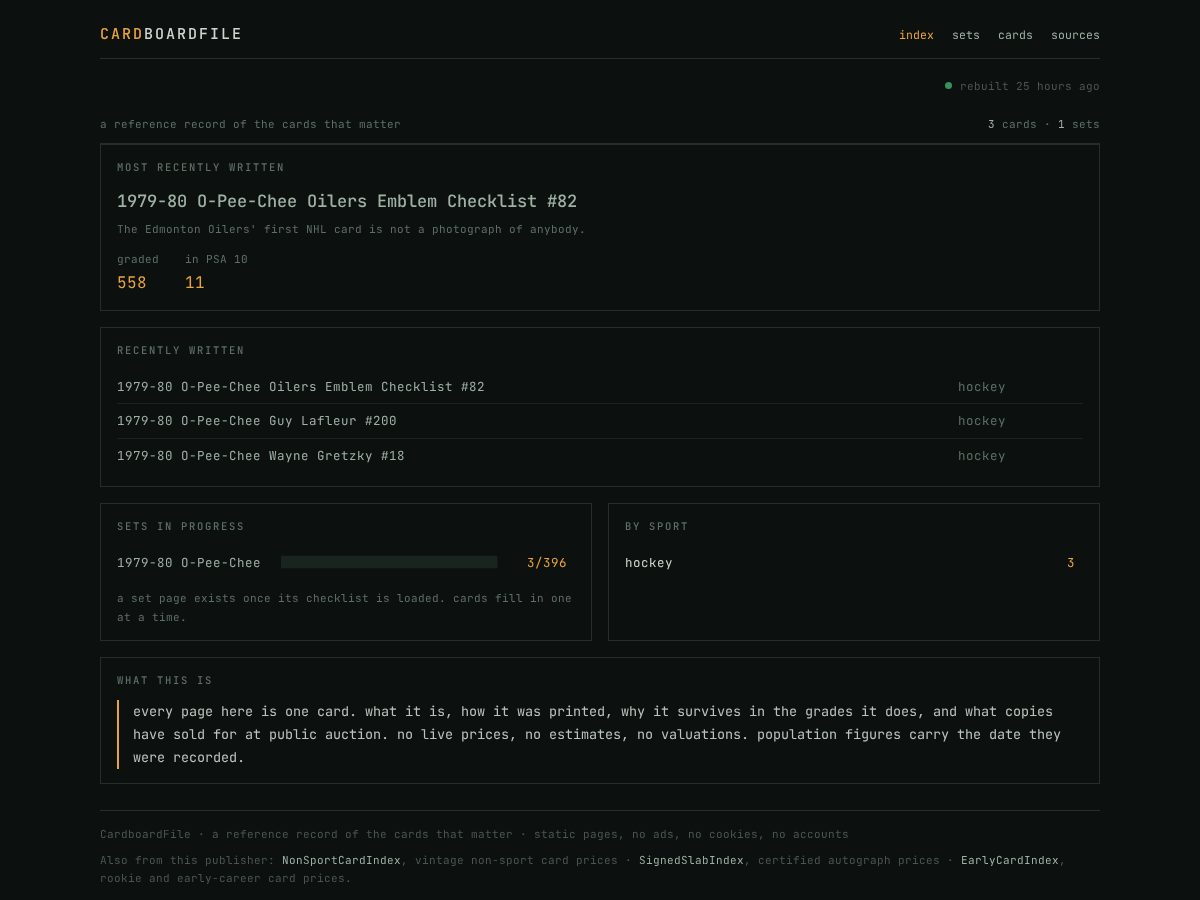Viewport: 1200px width, 900px height.
Task: Click the 1979-80 O-Pee-Chee progress bar
Action: [x=389, y=562]
